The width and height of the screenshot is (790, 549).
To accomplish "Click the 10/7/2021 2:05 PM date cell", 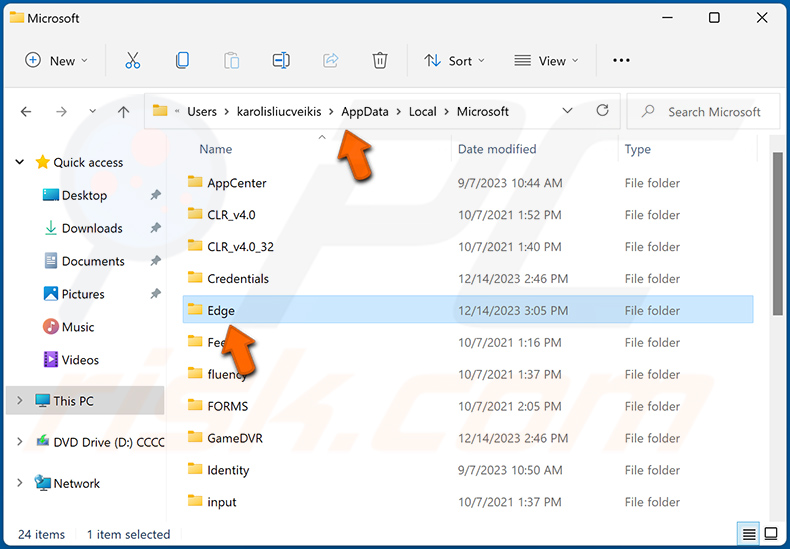I will point(509,406).
